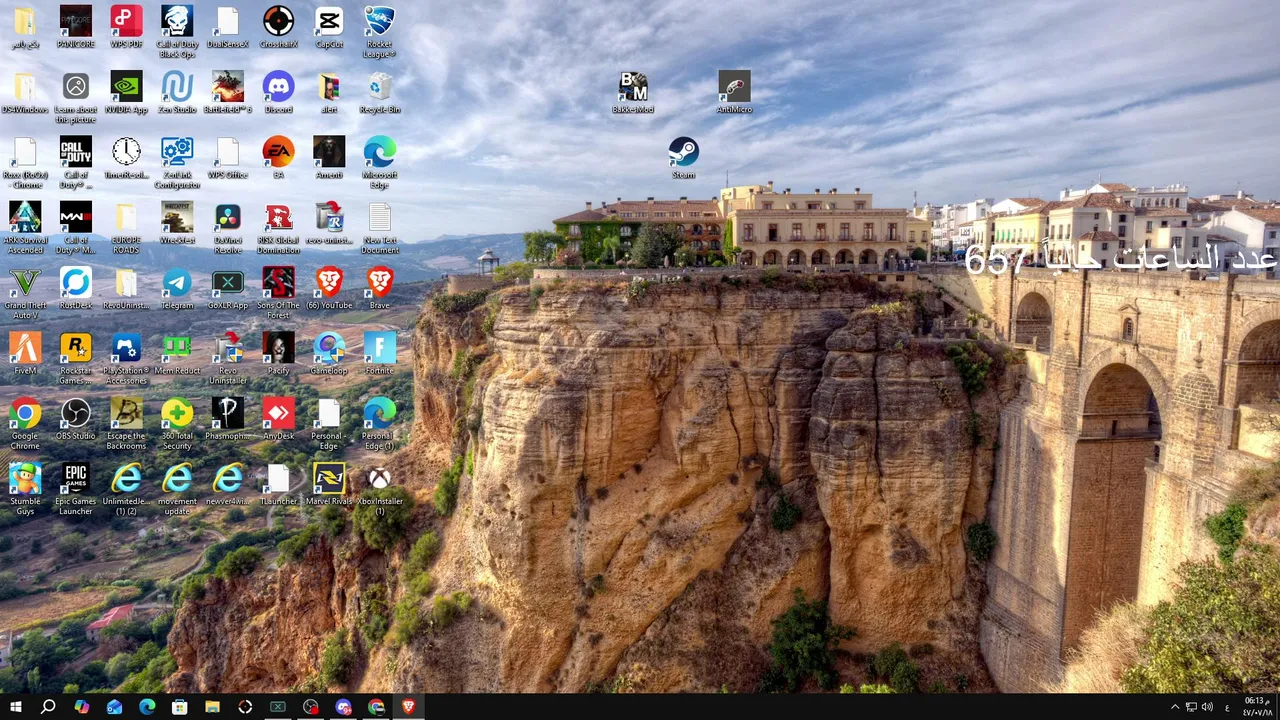Select the Mem Reduct desktop icon
The height and width of the screenshot is (720, 1280).
[x=177, y=353]
